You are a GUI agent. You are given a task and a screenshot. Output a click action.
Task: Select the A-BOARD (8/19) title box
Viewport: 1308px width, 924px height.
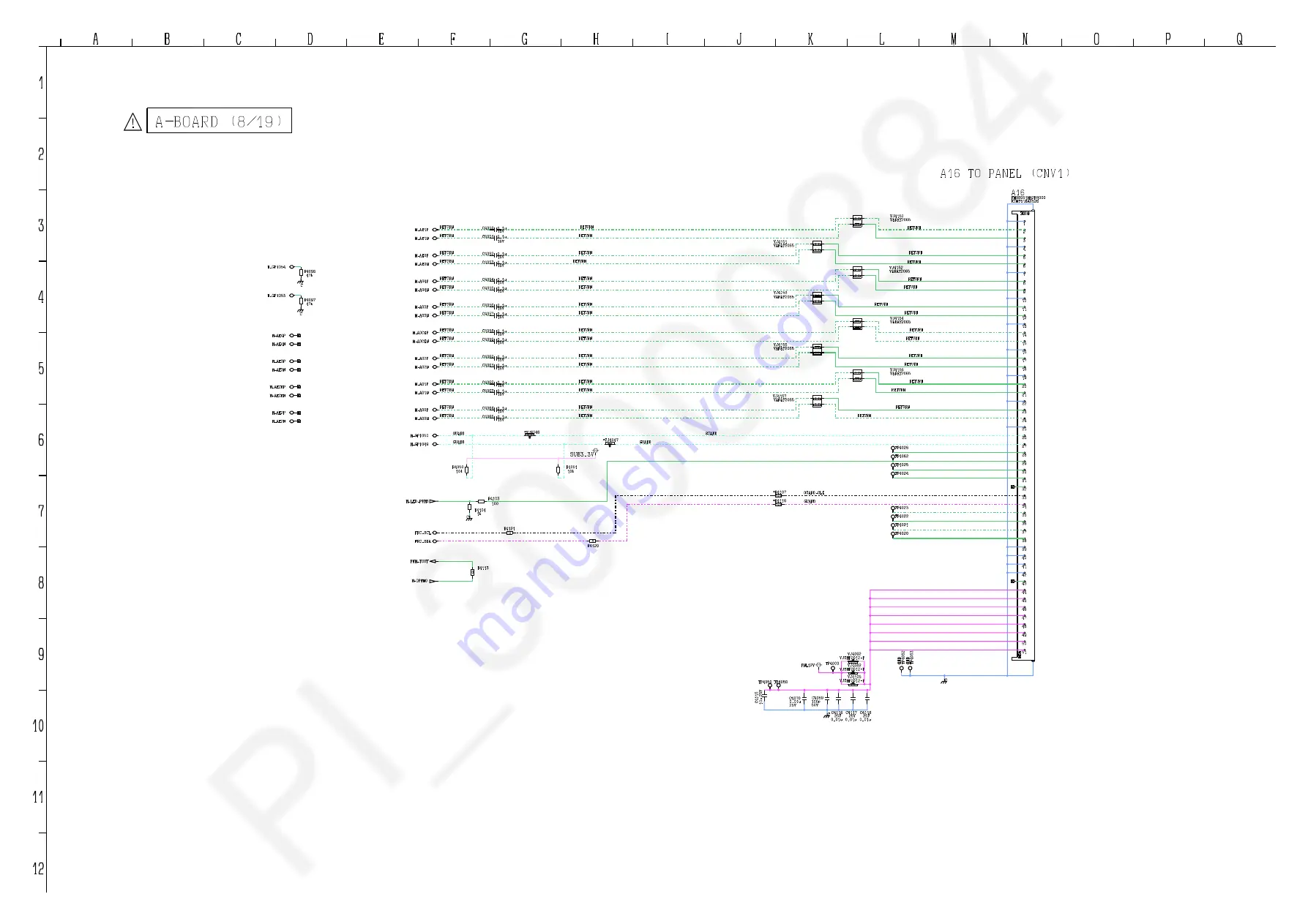(x=219, y=121)
